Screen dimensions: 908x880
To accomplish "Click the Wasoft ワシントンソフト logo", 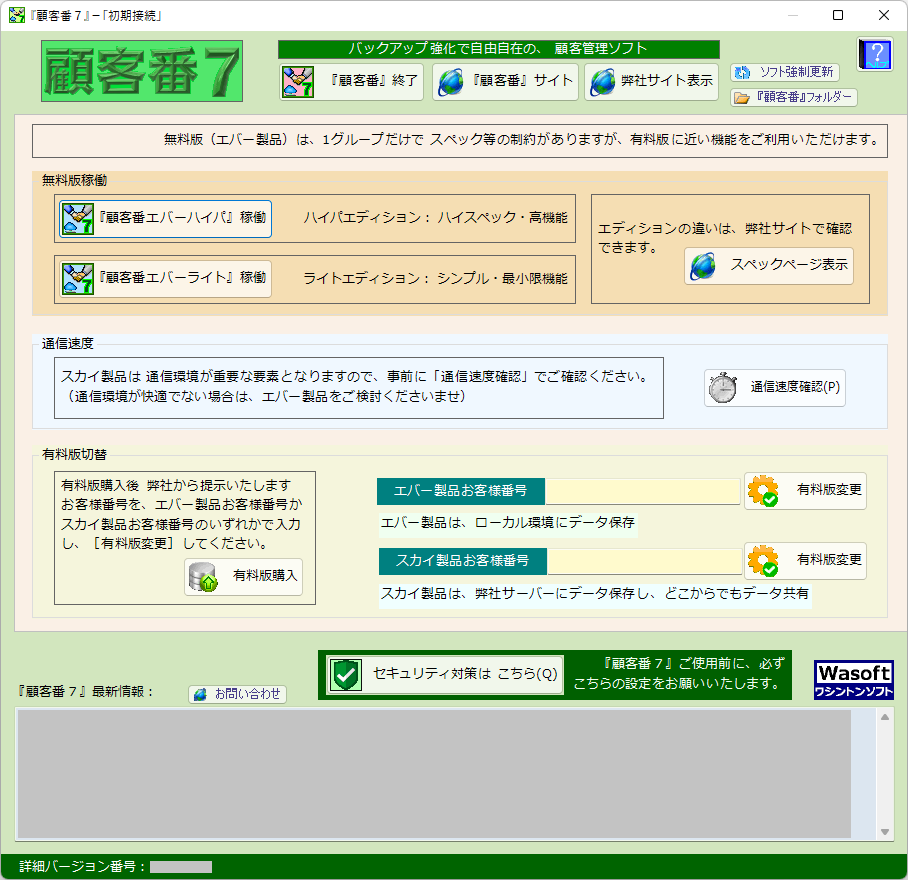I will [854, 680].
